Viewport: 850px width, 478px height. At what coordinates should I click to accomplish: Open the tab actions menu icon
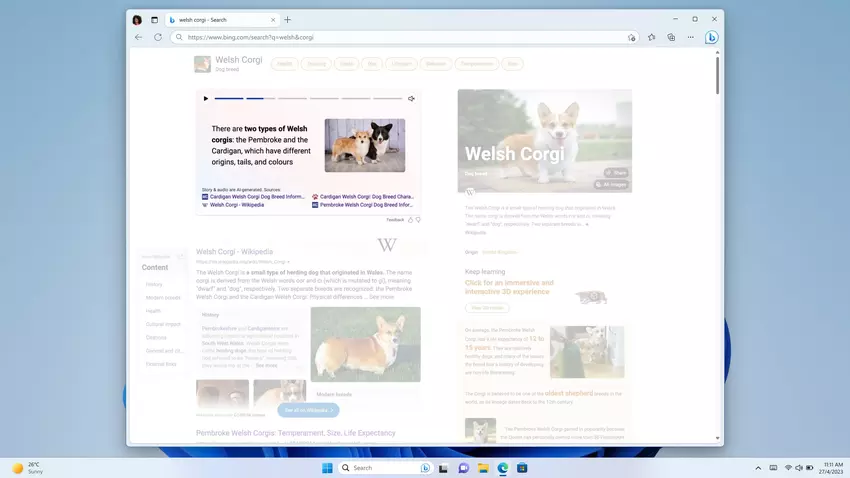[154, 19]
